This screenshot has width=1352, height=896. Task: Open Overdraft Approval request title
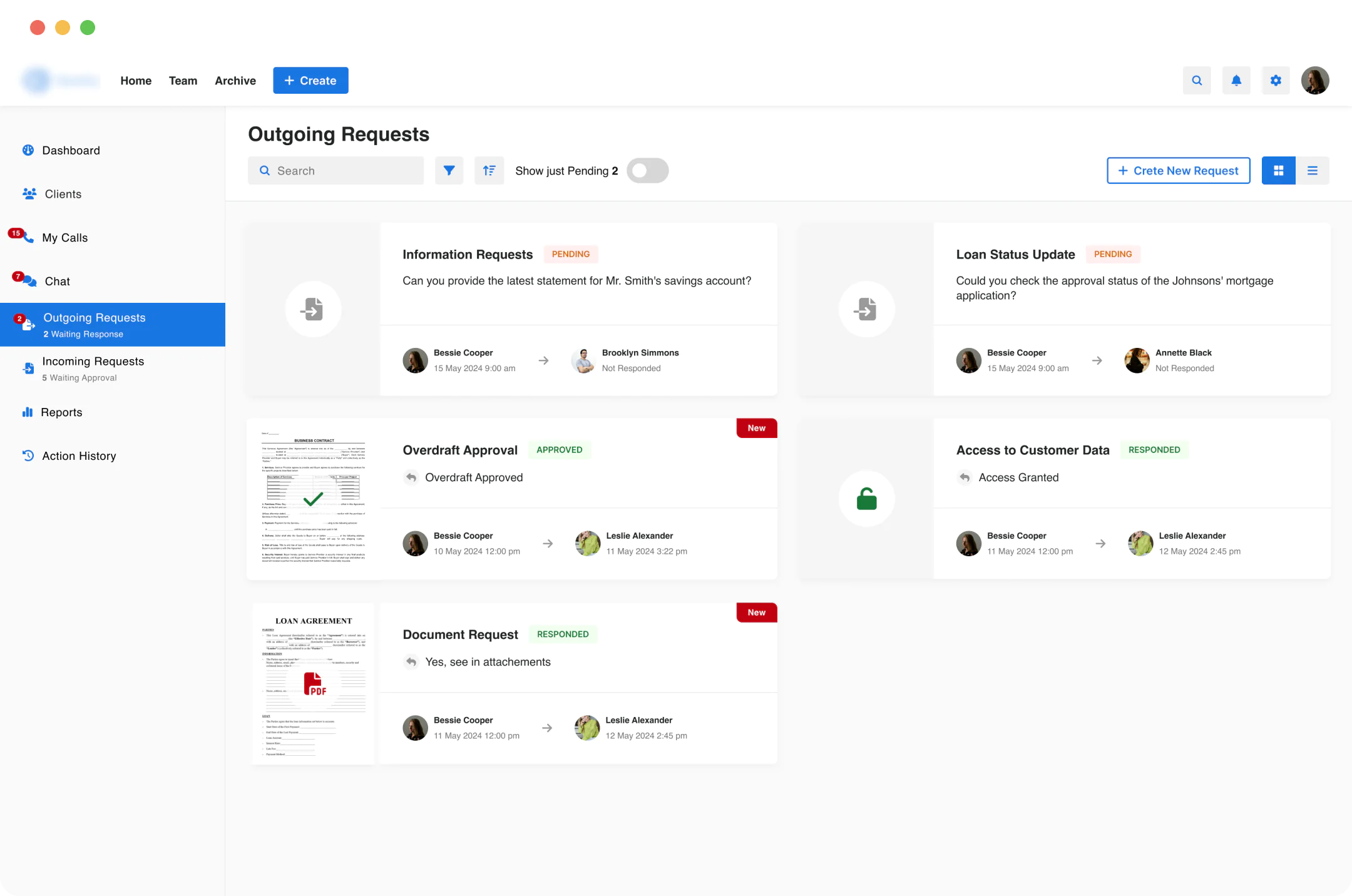[x=460, y=450]
